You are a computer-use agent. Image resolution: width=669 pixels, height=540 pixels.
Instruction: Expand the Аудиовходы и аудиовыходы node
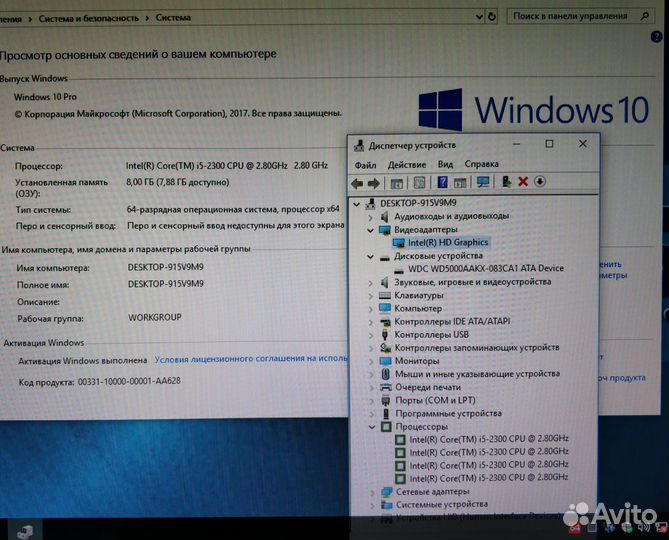[370, 218]
